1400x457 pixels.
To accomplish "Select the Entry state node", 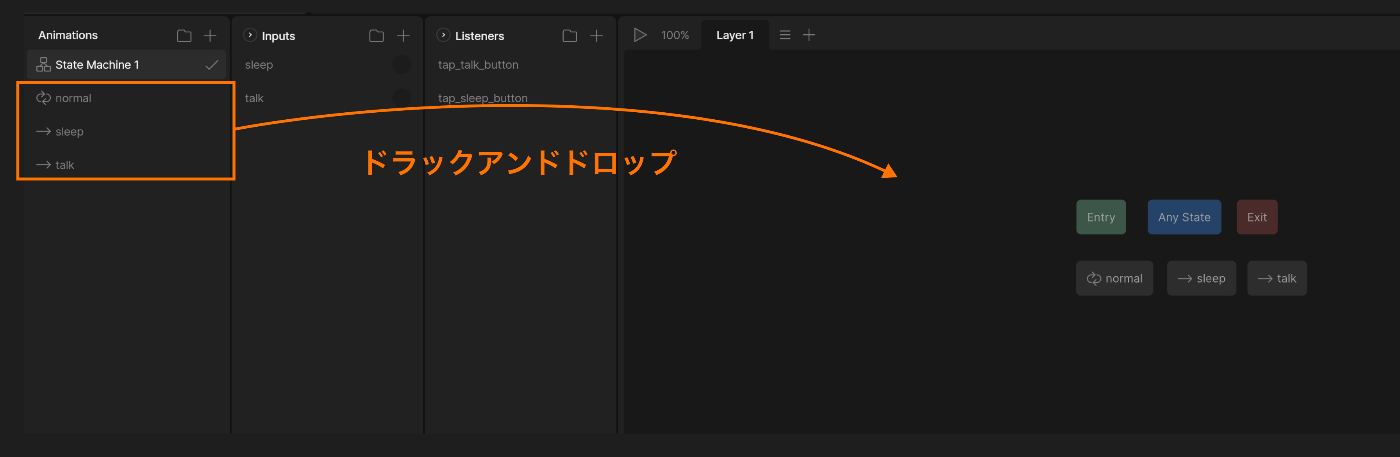I will click(x=1101, y=217).
